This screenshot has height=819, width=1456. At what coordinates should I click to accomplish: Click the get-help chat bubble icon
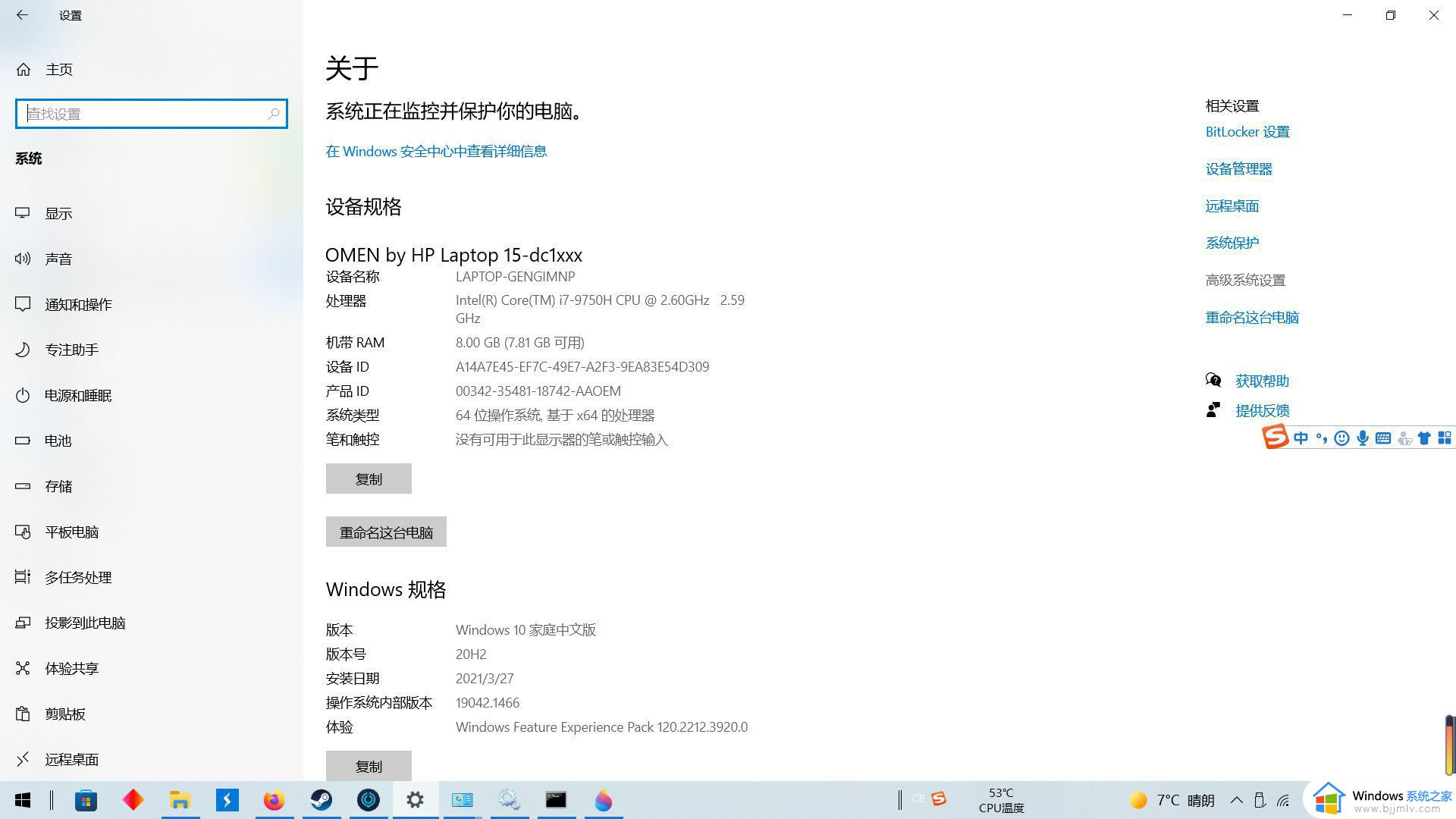[x=1213, y=380]
